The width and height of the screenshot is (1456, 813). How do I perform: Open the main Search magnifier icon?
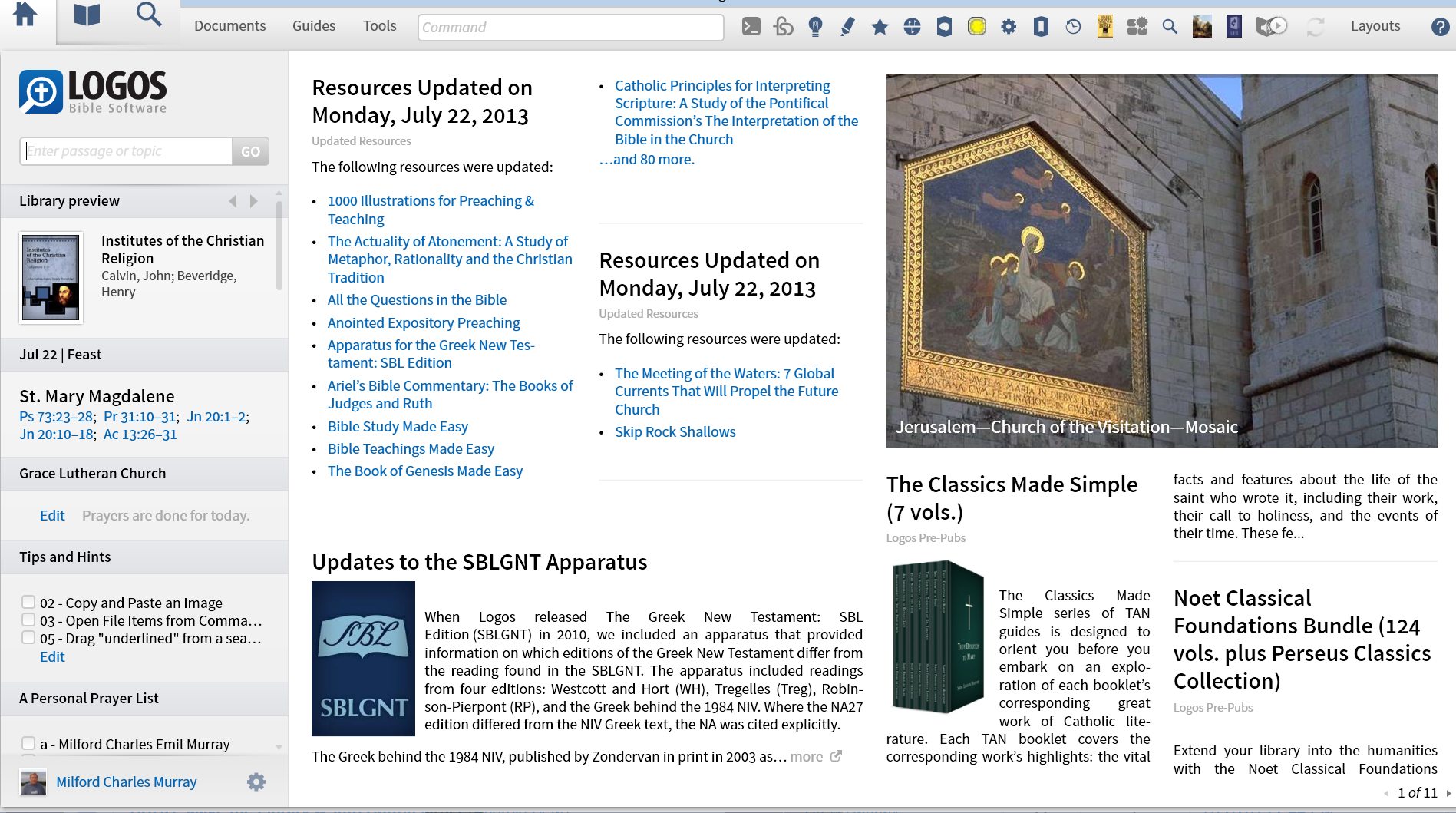[149, 15]
